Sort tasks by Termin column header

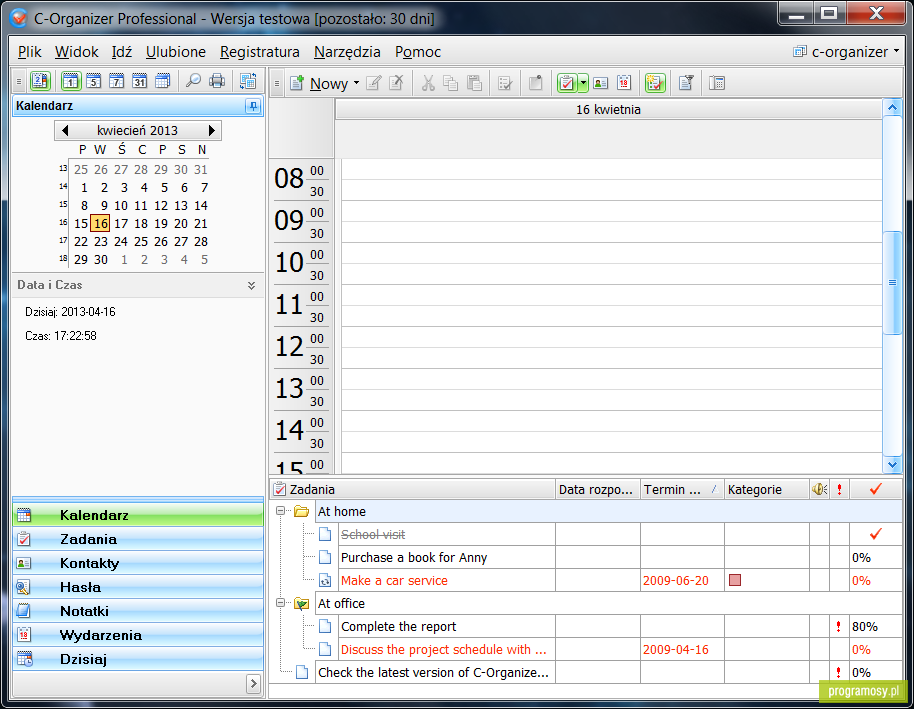coord(681,489)
